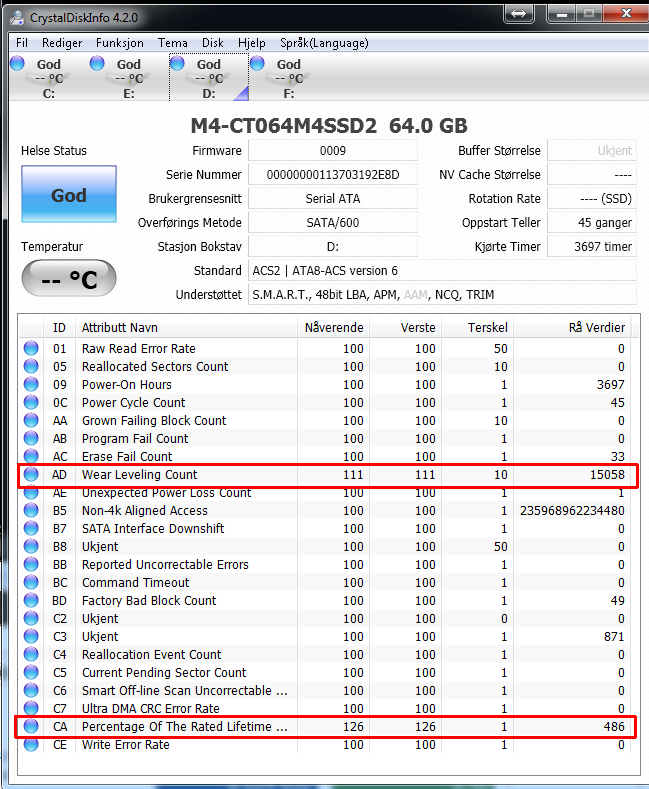Click the Rå Verdier column header
Screen dimensions: 649x789
pos(572,328)
